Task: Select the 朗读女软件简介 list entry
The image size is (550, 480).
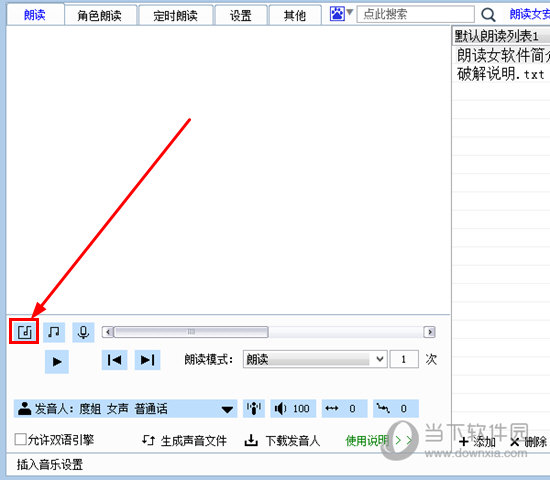Action: click(x=501, y=55)
